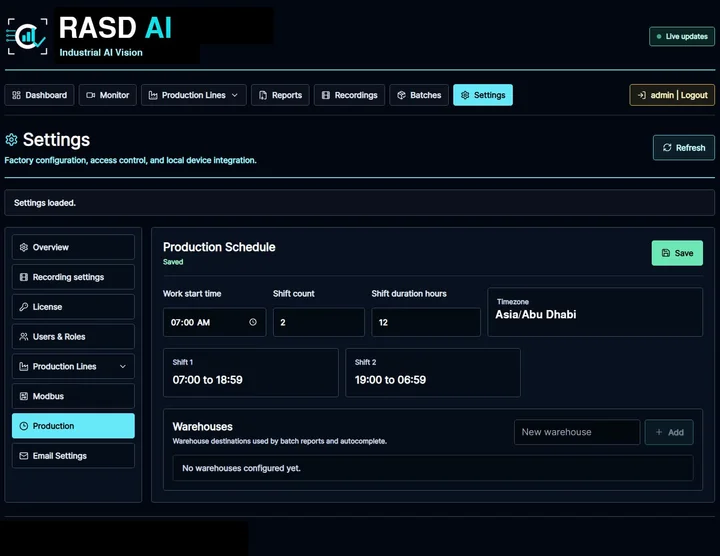This screenshot has width=720, height=556.
Task: Click the Live updates indicator
Action: coord(682,36)
